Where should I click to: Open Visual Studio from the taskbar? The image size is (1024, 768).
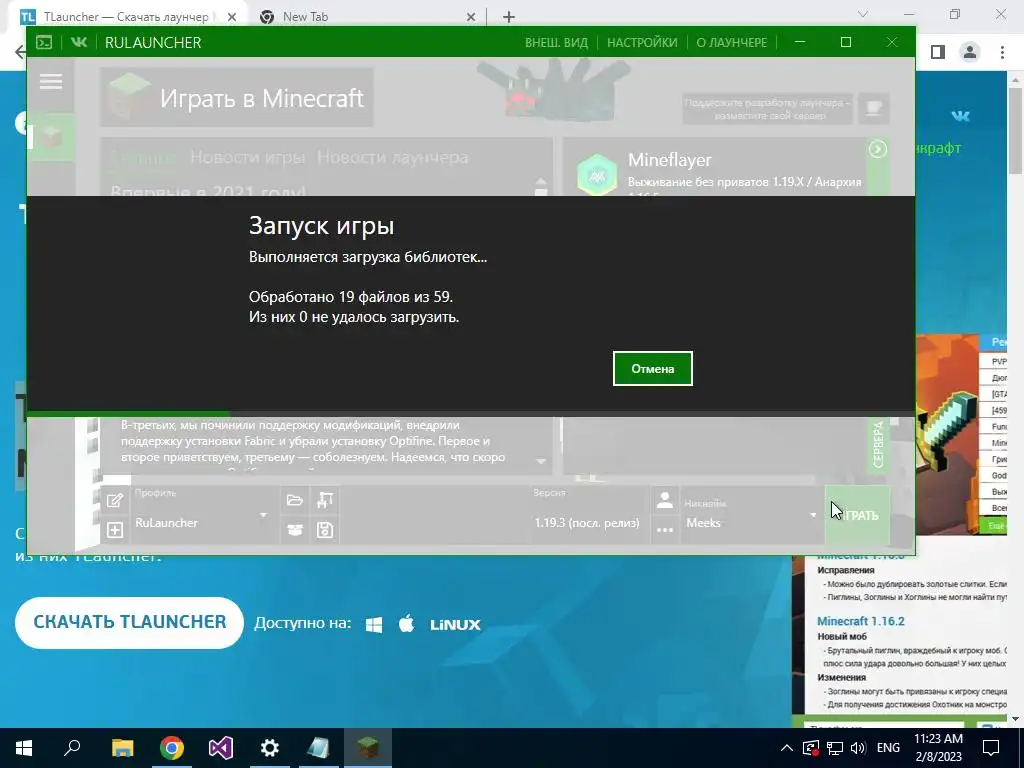[x=221, y=748]
